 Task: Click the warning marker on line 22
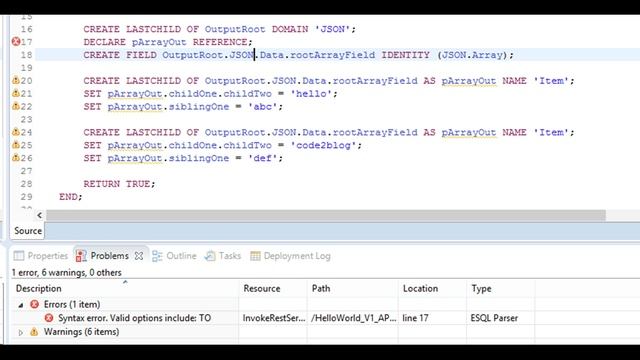tap(16, 106)
